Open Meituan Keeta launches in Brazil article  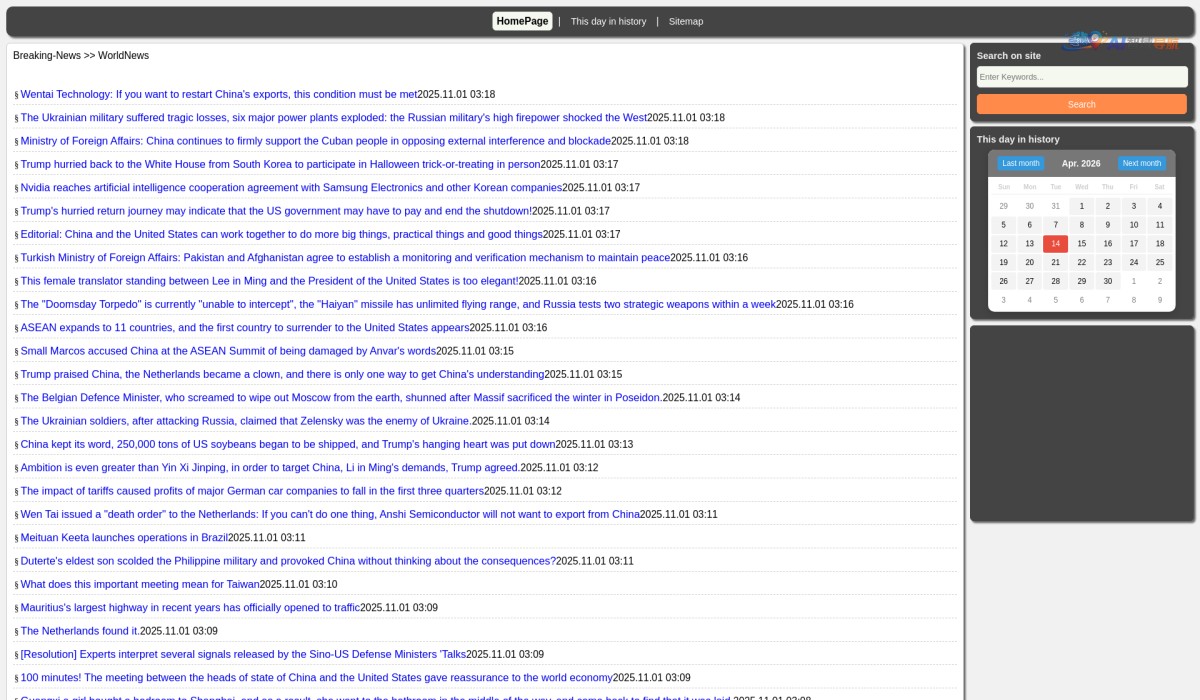coord(124,537)
